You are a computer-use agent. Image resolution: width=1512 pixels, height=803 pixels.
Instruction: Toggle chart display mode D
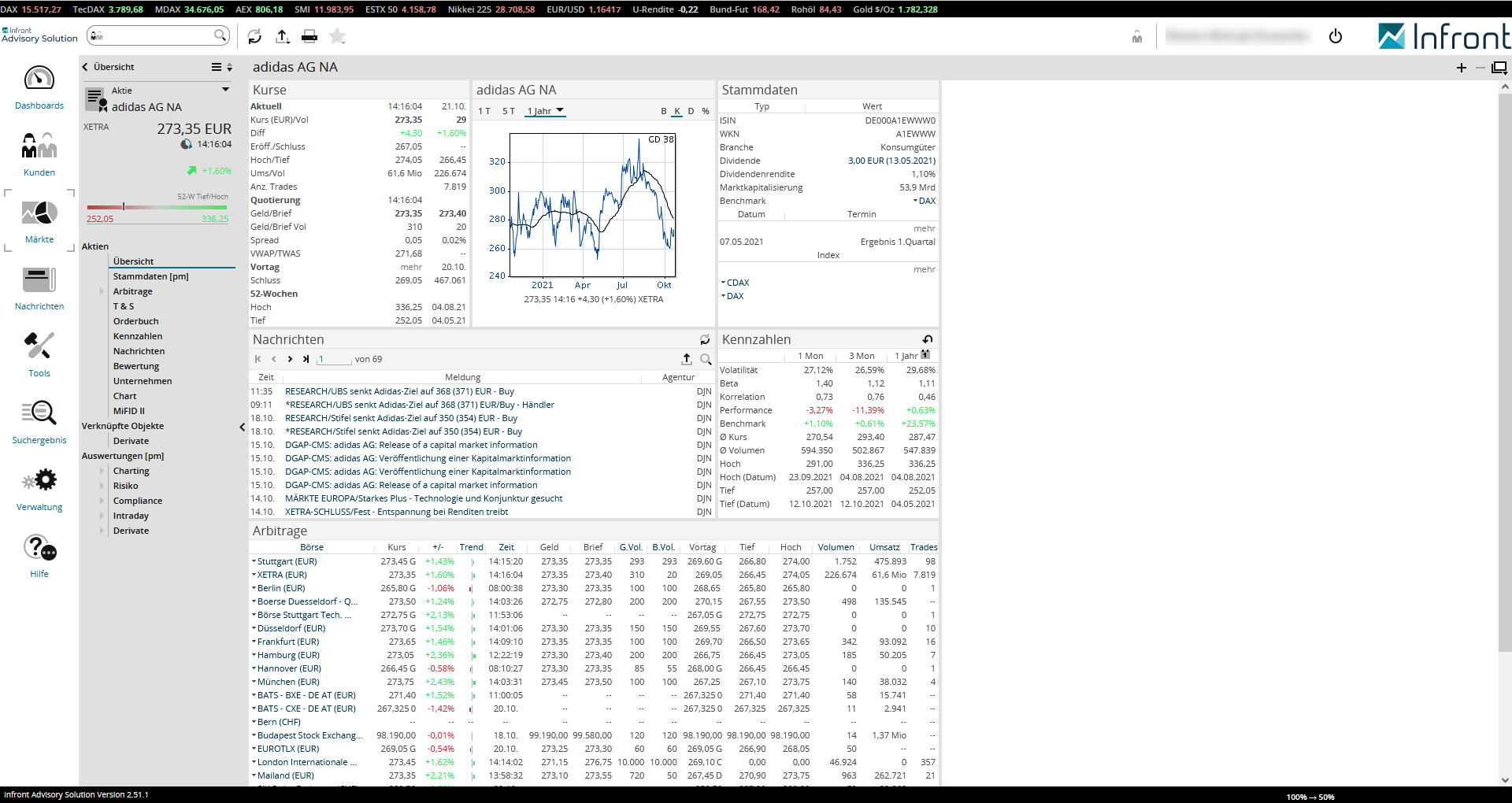click(691, 111)
